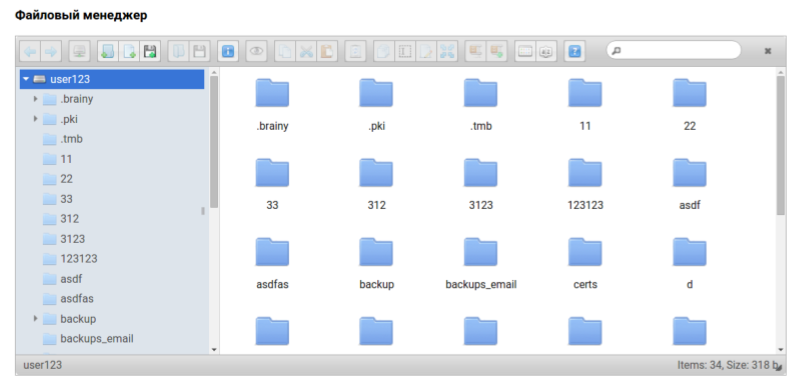Click the Upload files floppy icon
Image resolution: width=791 pixels, height=379 pixels.
pos(150,51)
